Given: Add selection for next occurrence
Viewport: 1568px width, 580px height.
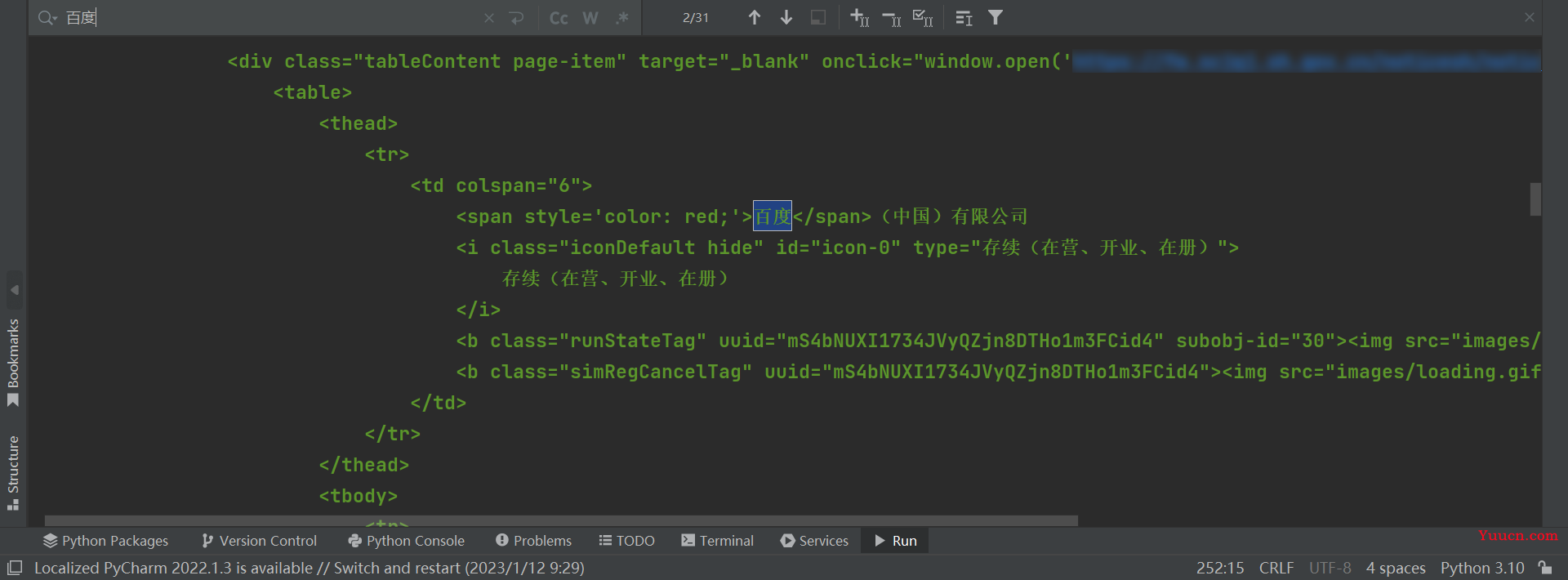Looking at the screenshot, I should [859, 17].
